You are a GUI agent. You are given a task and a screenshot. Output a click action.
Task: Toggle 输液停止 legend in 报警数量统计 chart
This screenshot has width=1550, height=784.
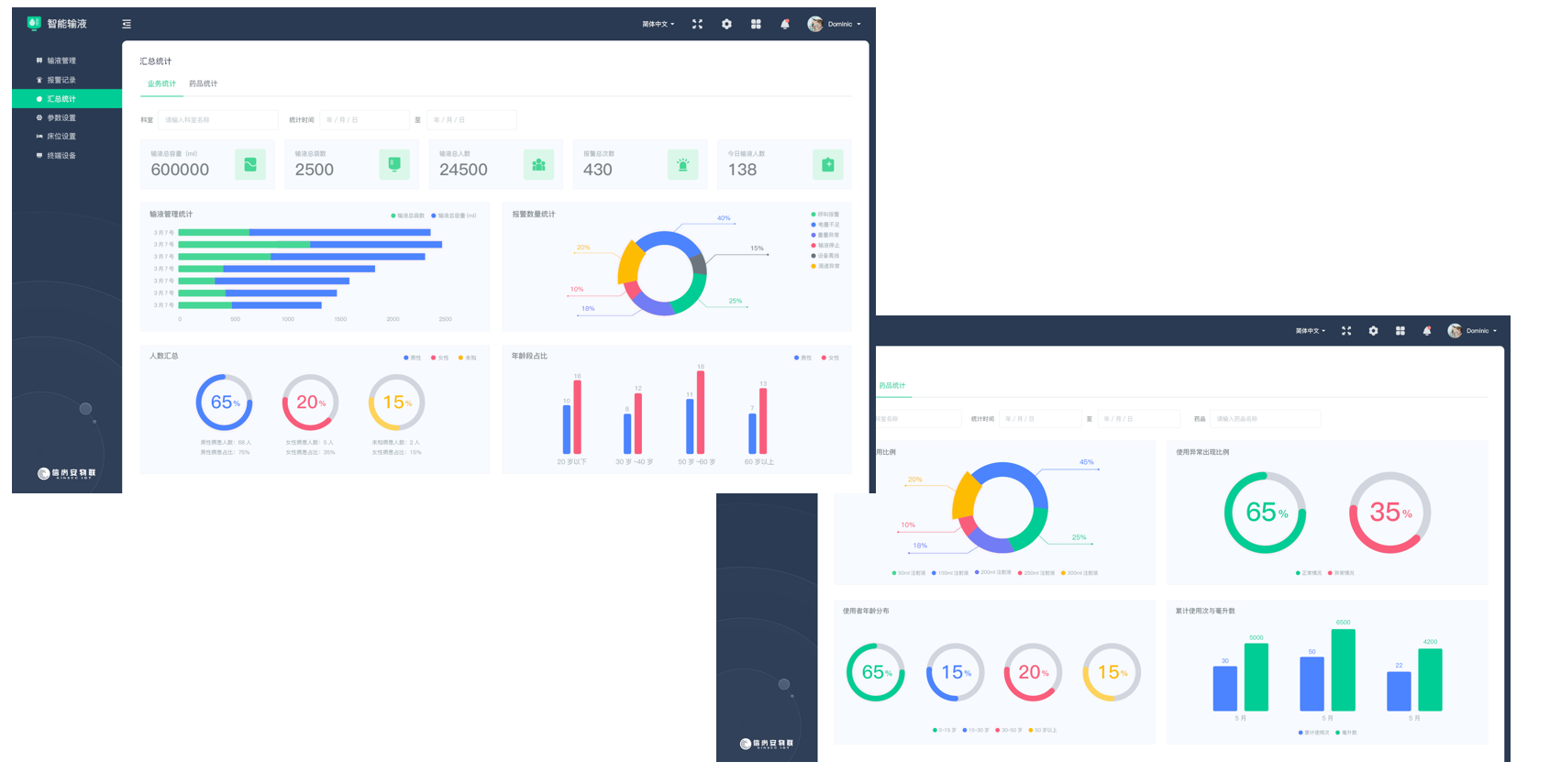click(x=825, y=246)
